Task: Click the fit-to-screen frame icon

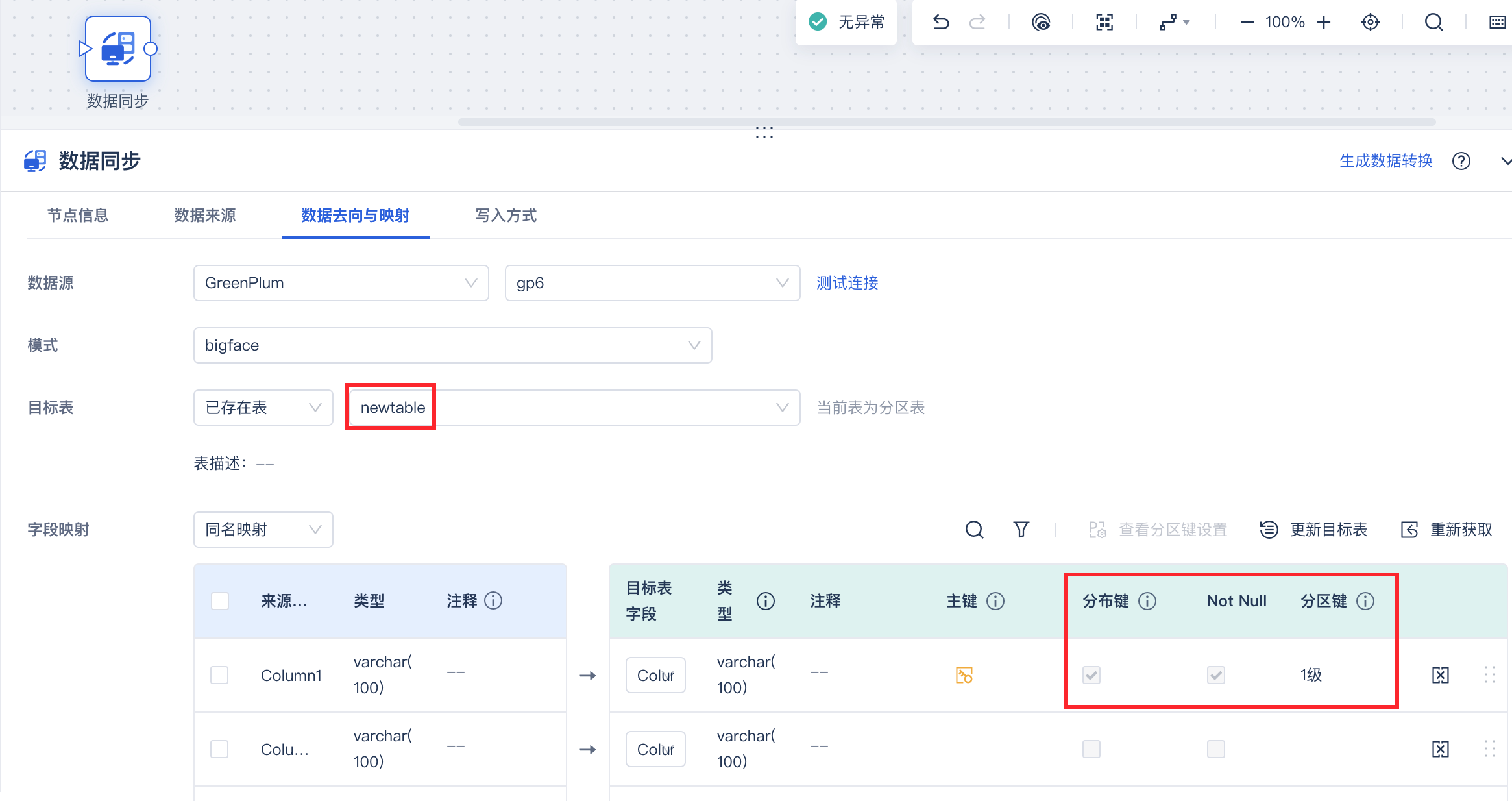Action: point(1104,23)
